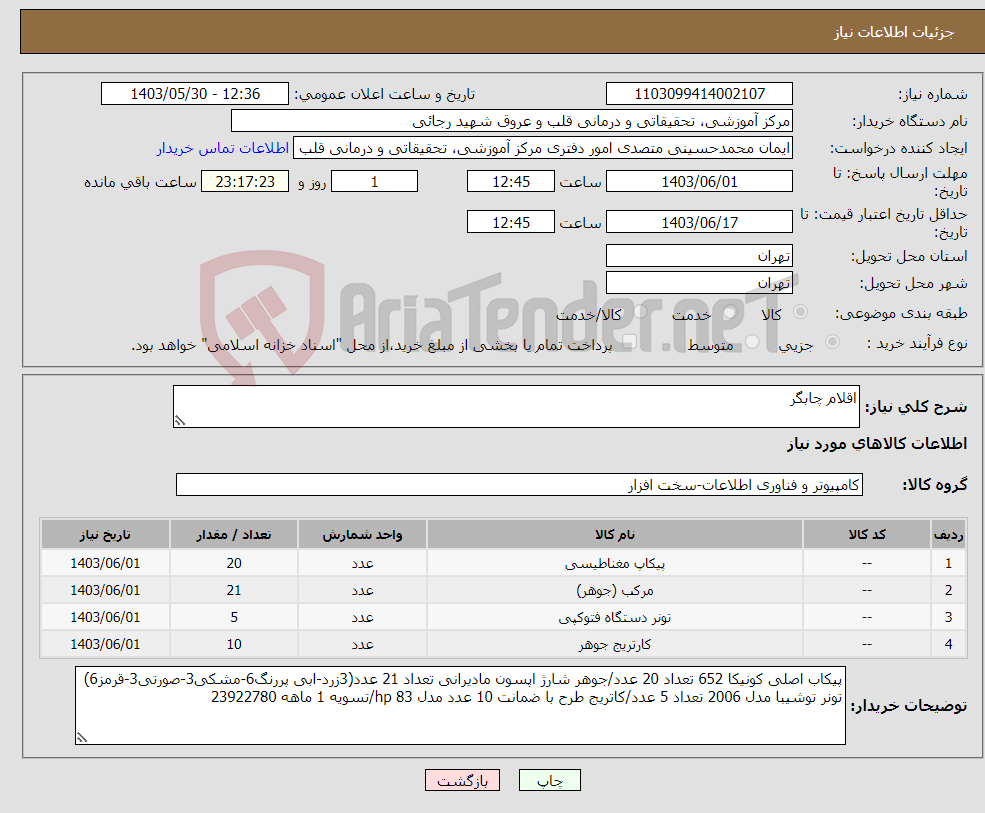Click the چاپ (print) button
The width and height of the screenshot is (985, 813).
tap(550, 780)
